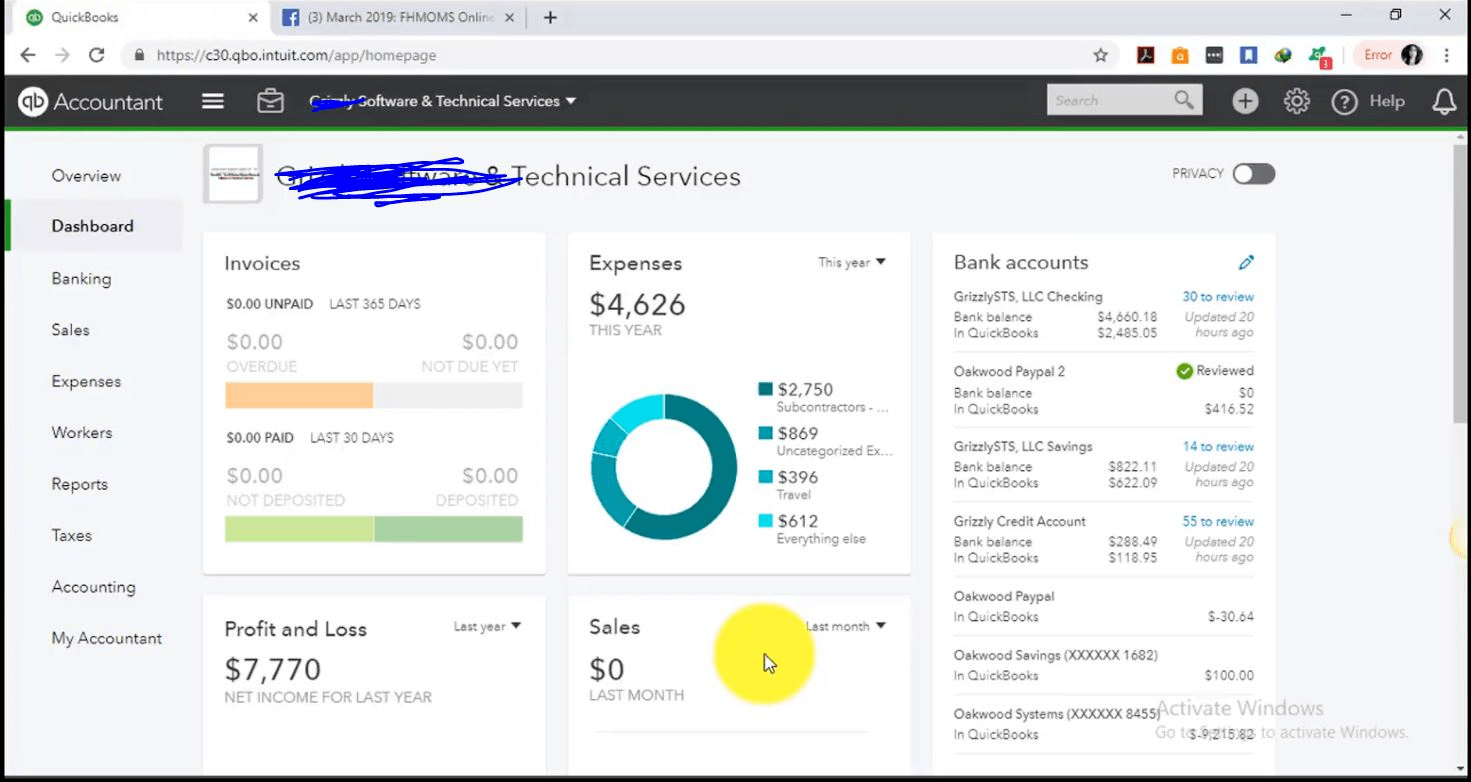Close the Facebook FHMOMS tab
The width and height of the screenshot is (1471, 782).
click(x=510, y=17)
